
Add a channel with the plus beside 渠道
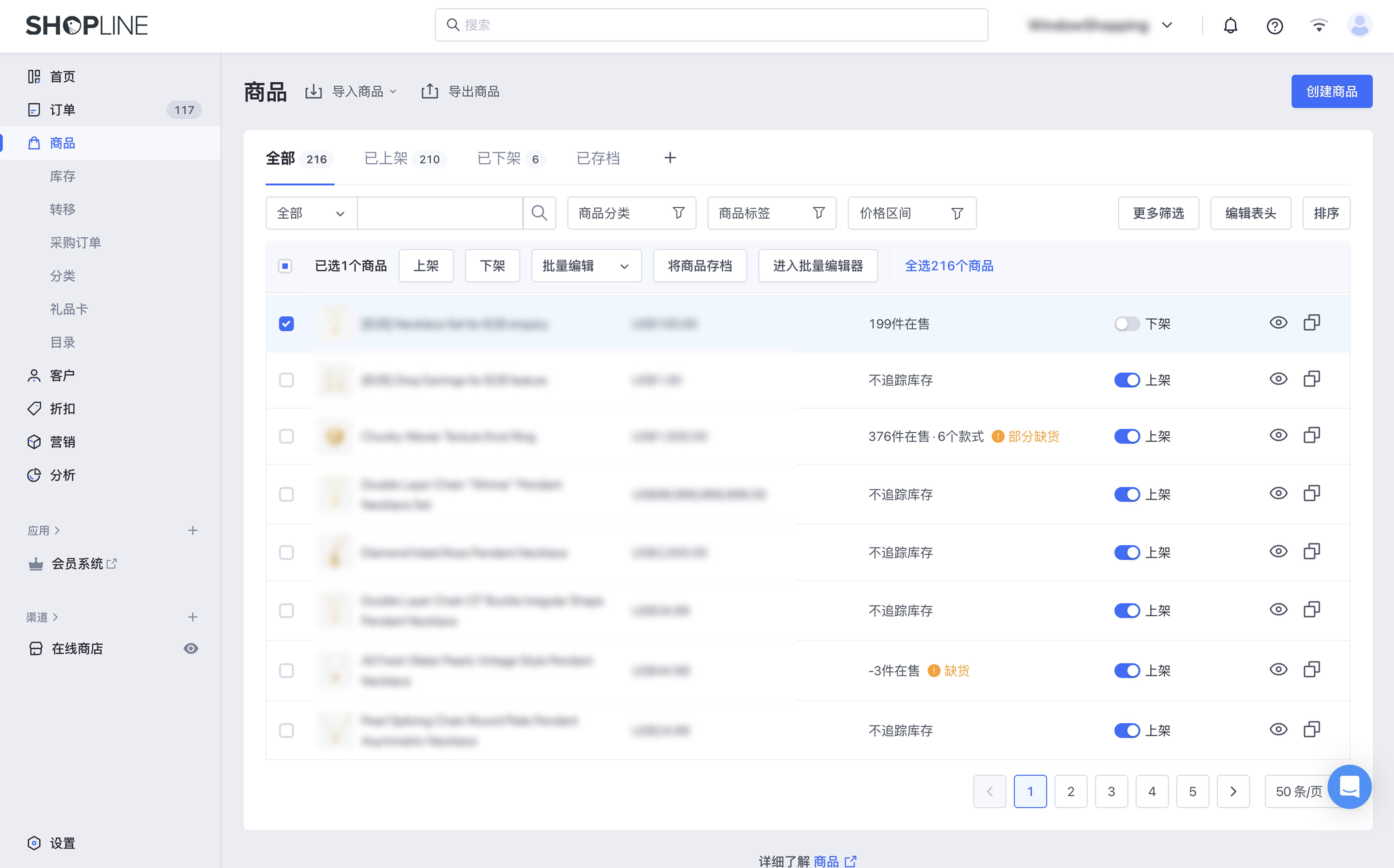tap(193, 617)
